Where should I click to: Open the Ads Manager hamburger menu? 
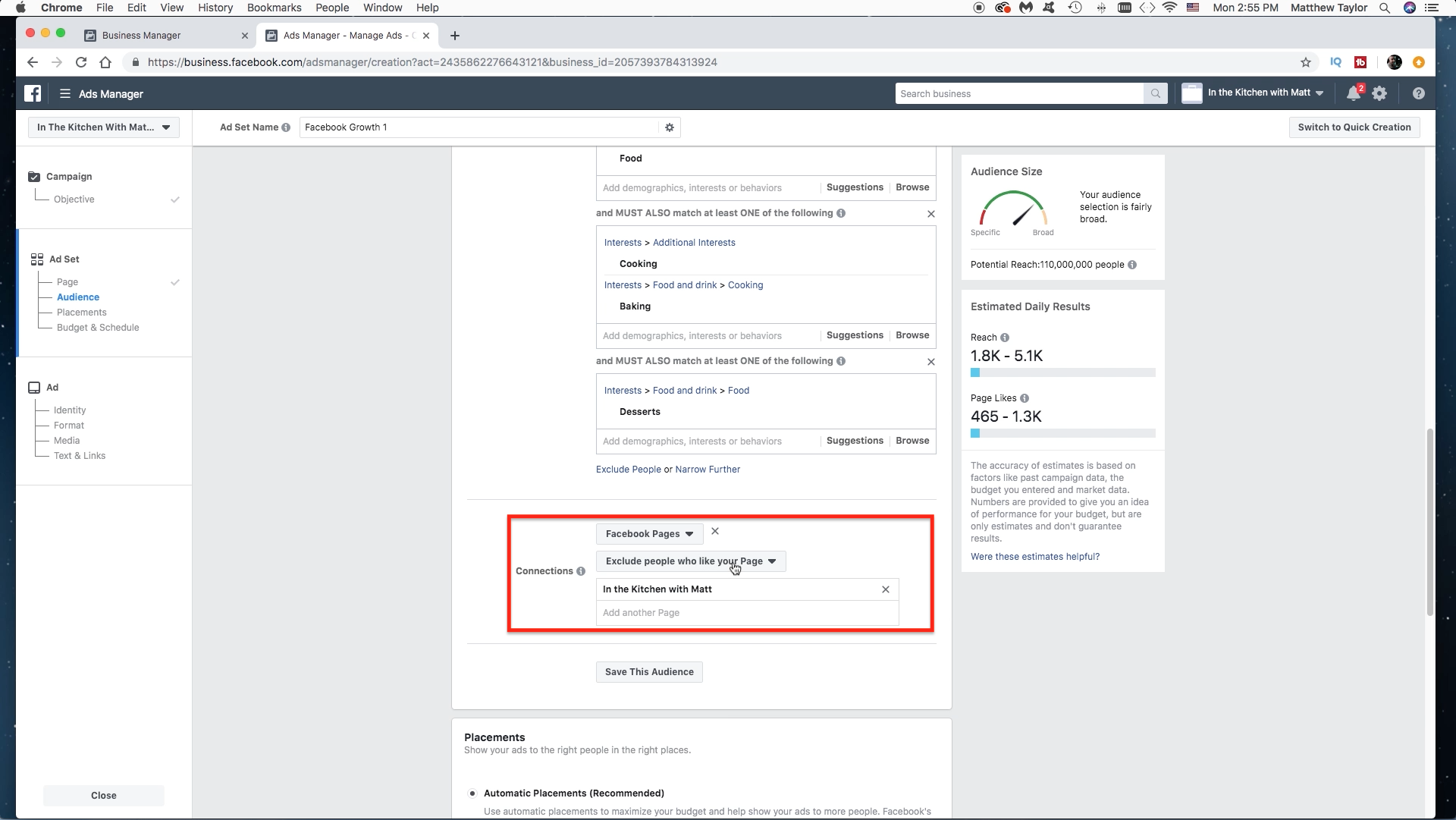pyautogui.click(x=65, y=93)
